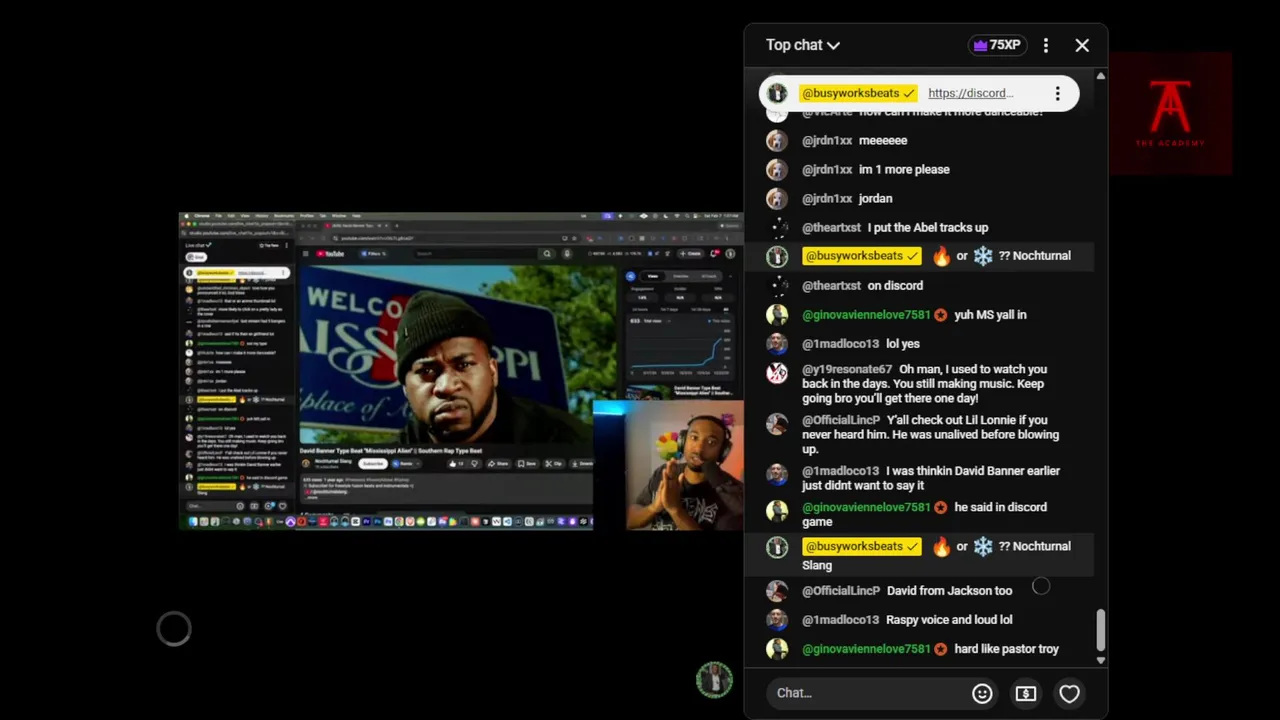Click the Subscribe button in streamed browser
1280x720 pixels.
pyautogui.click(x=373, y=463)
